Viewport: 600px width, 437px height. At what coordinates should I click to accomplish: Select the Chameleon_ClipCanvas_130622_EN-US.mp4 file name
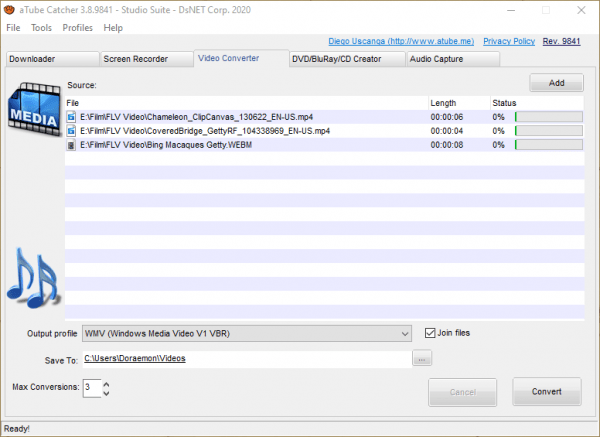196,117
